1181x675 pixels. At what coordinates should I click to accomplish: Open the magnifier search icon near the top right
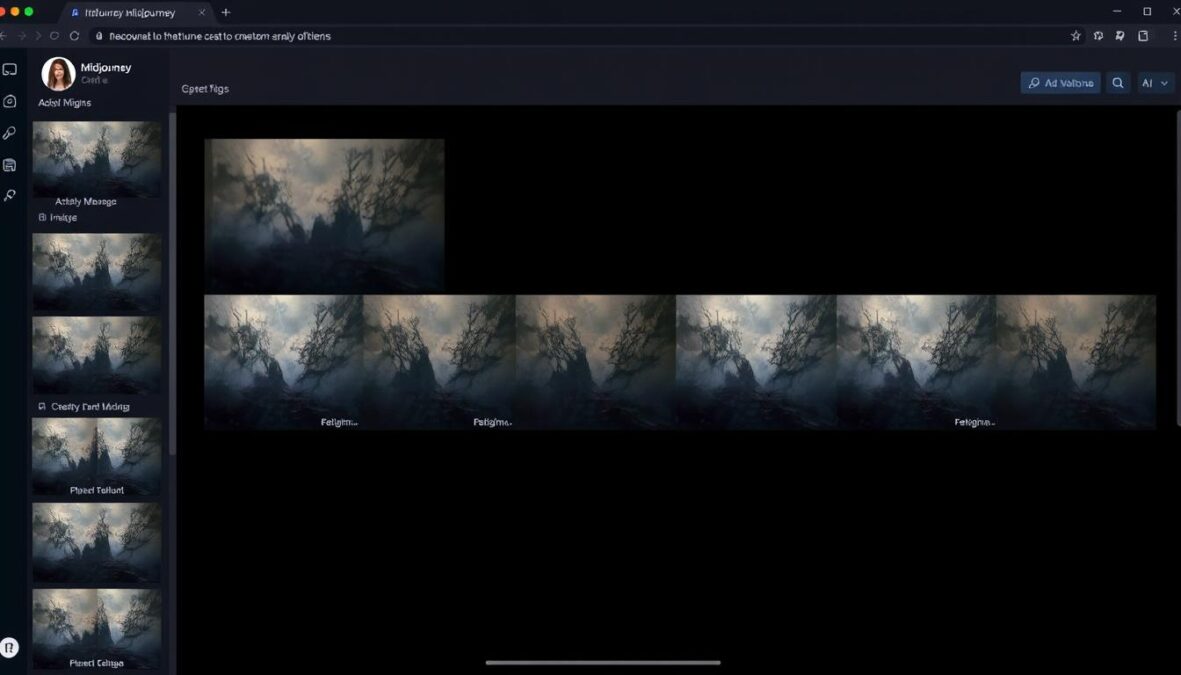pos(1117,82)
